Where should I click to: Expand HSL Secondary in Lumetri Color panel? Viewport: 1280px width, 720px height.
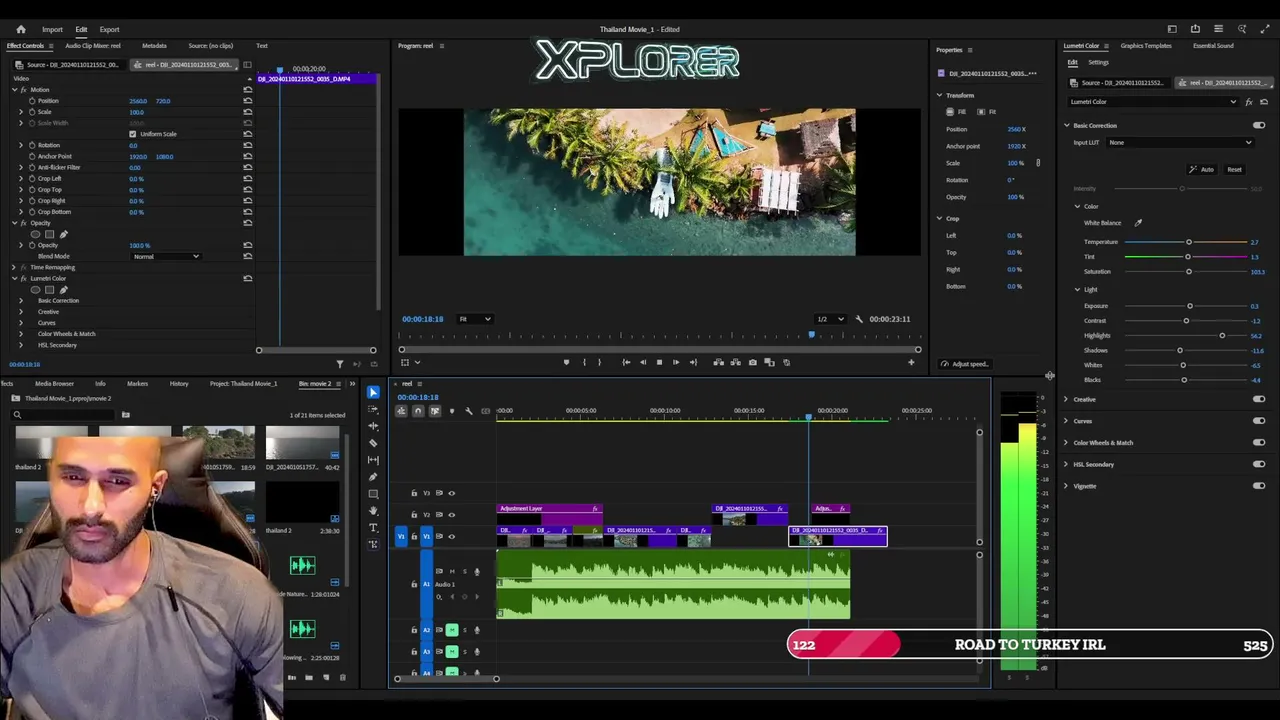click(1066, 465)
